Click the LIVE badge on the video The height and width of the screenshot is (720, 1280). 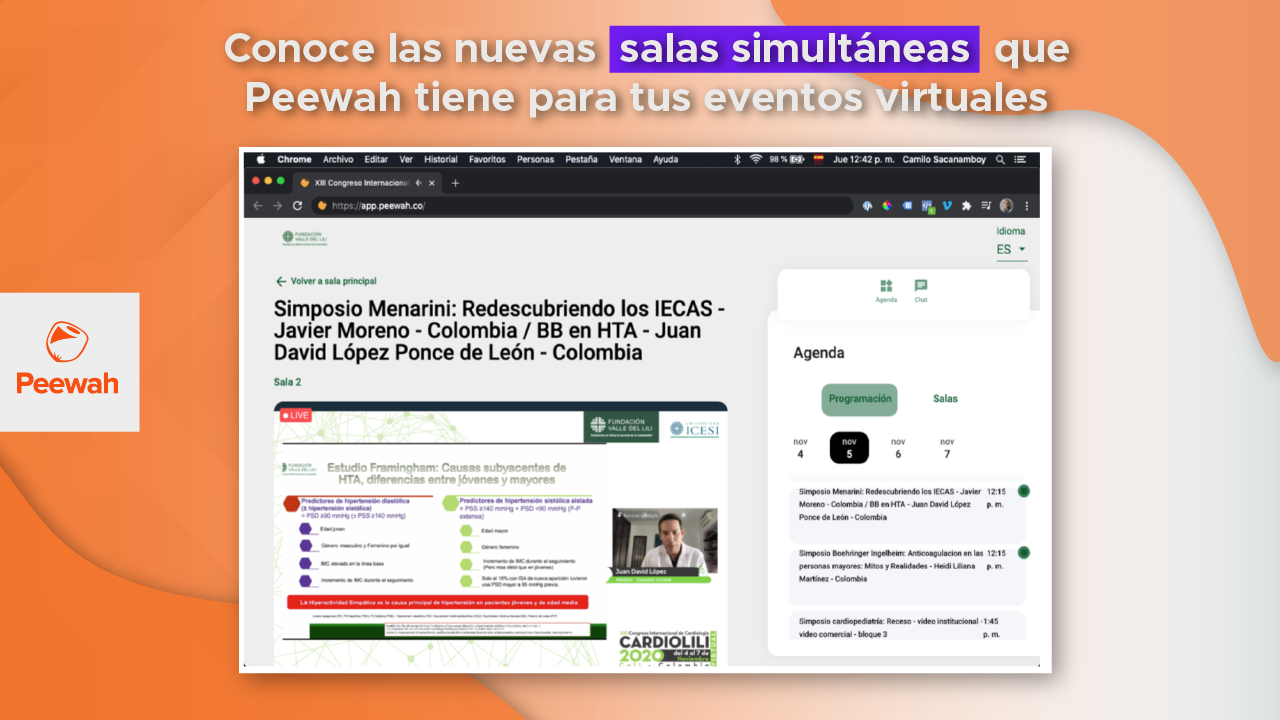point(296,415)
